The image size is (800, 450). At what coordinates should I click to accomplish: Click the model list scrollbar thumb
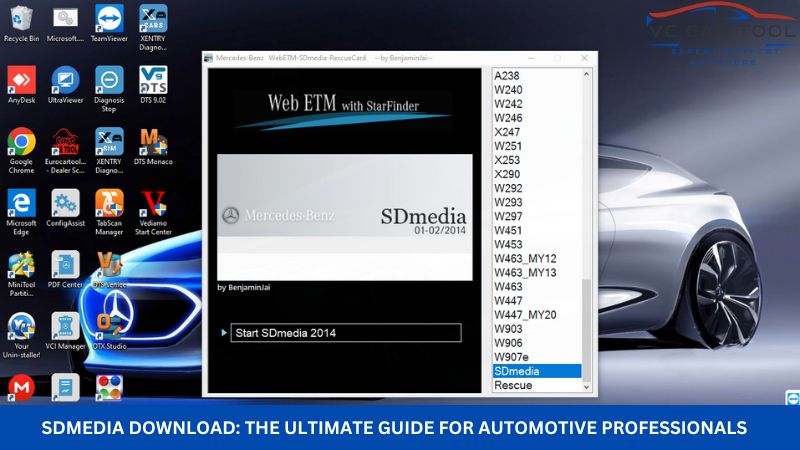[586, 330]
